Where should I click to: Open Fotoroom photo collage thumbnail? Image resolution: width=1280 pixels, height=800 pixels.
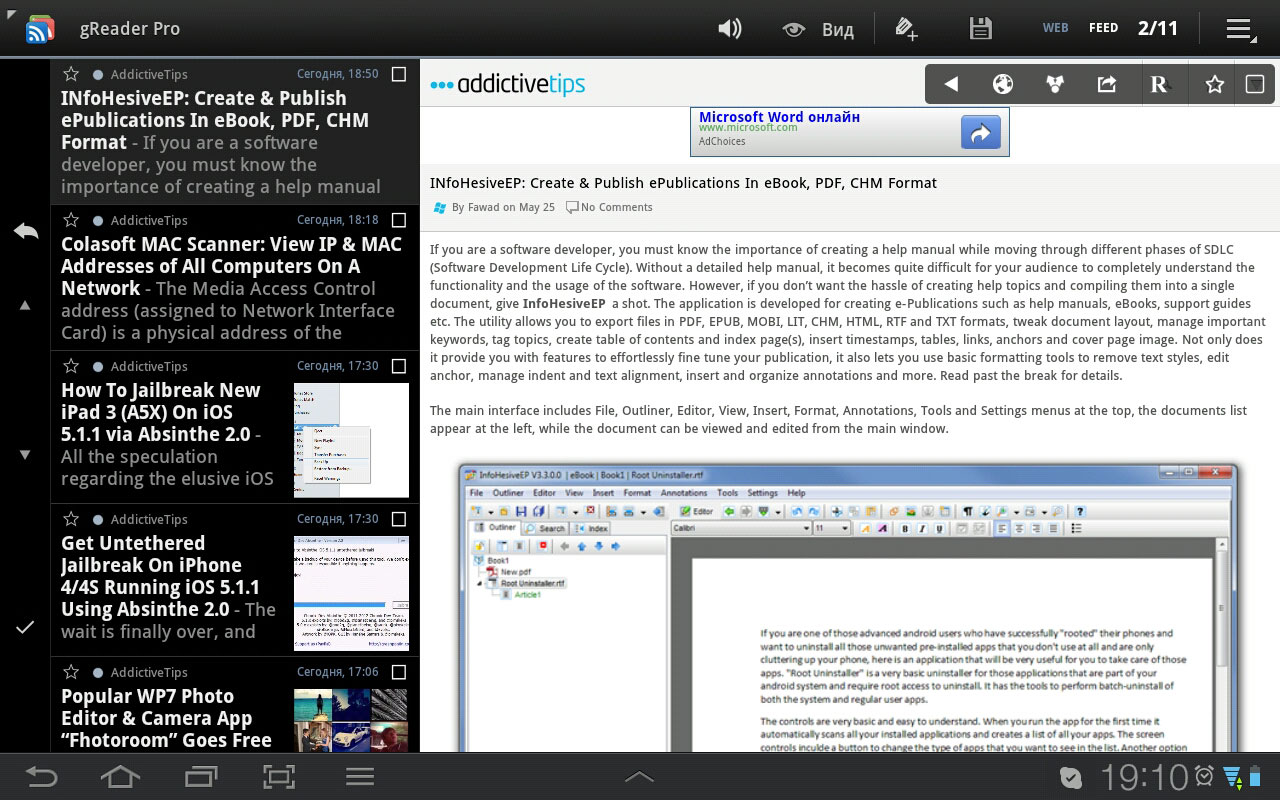[x=351, y=720]
